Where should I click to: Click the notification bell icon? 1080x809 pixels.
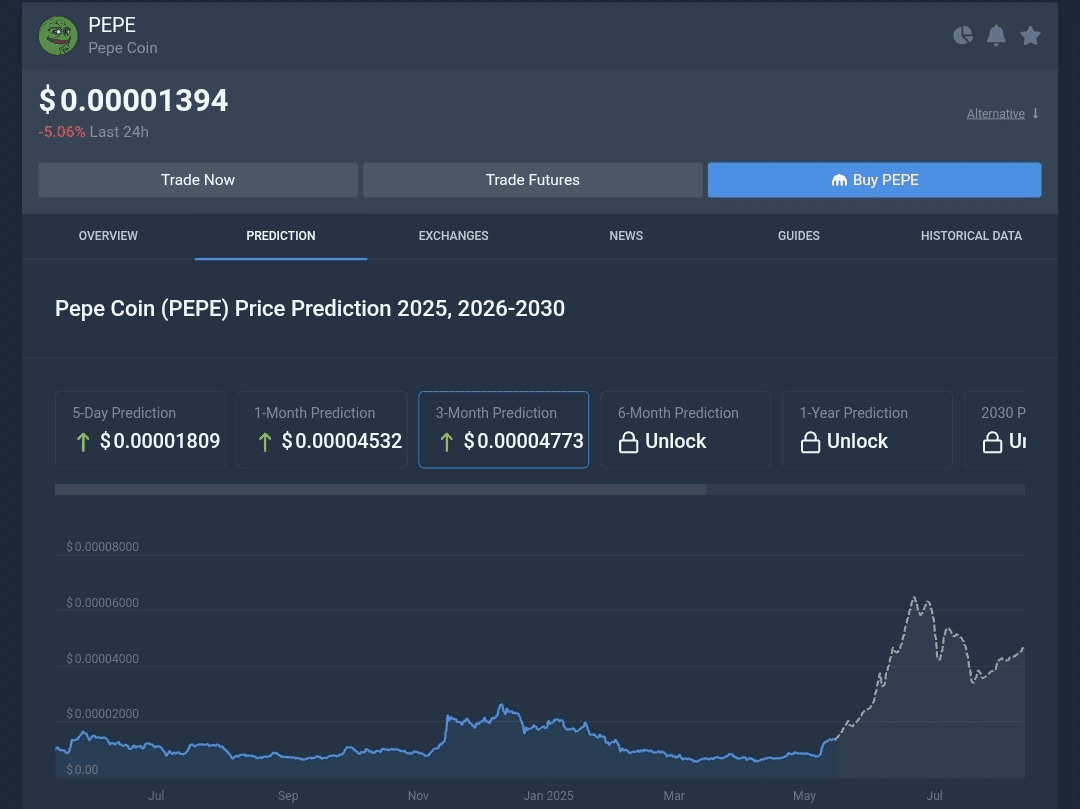point(996,35)
